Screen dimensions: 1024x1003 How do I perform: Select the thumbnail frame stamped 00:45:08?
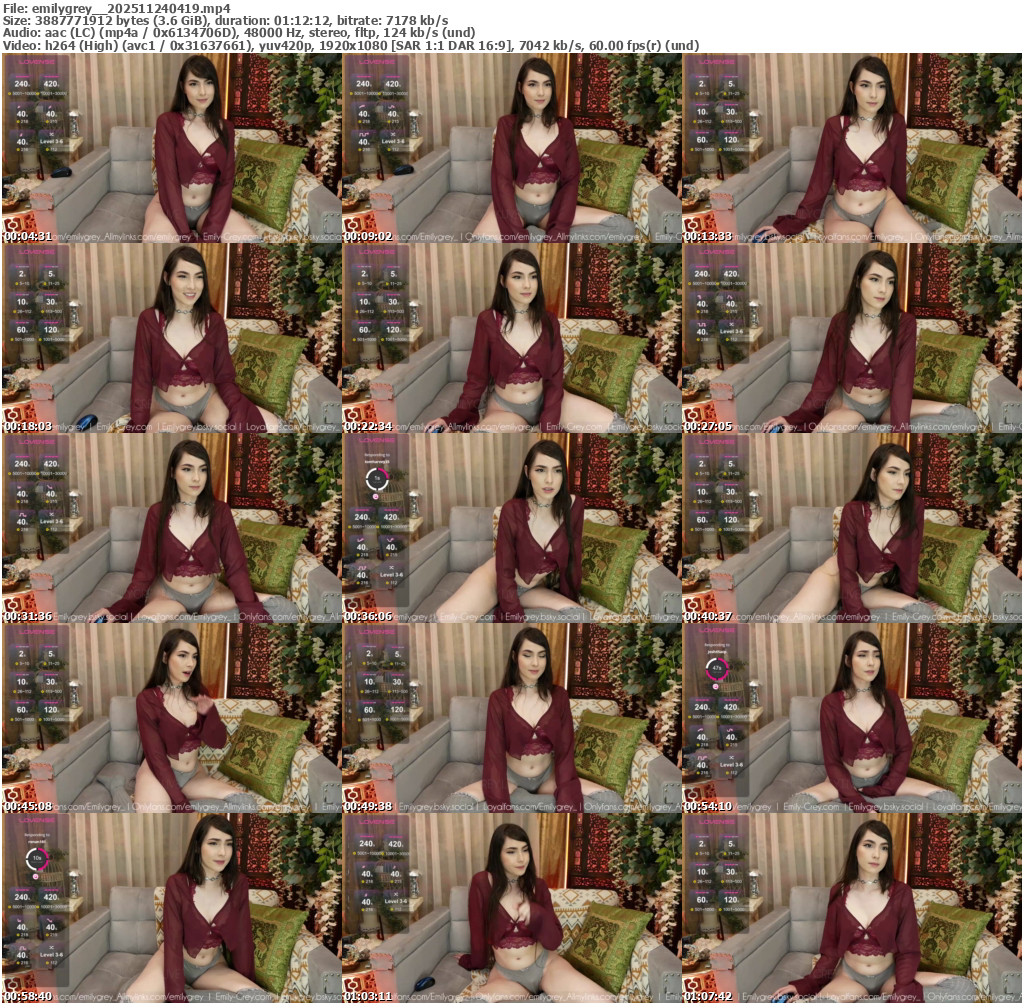click(172, 718)
